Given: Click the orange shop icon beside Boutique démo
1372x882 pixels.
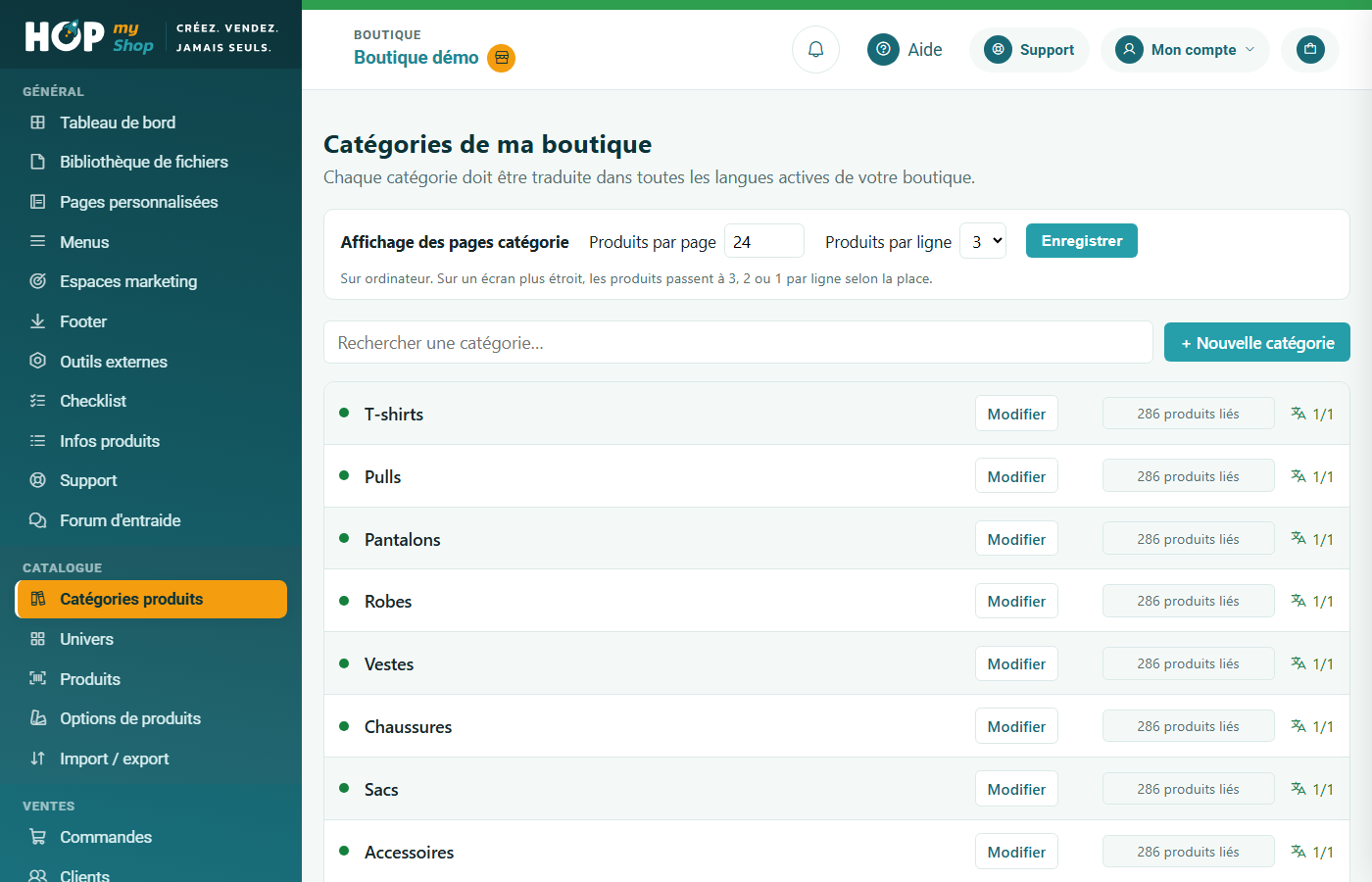Looking at the screenshot, I should click(502, 58).
